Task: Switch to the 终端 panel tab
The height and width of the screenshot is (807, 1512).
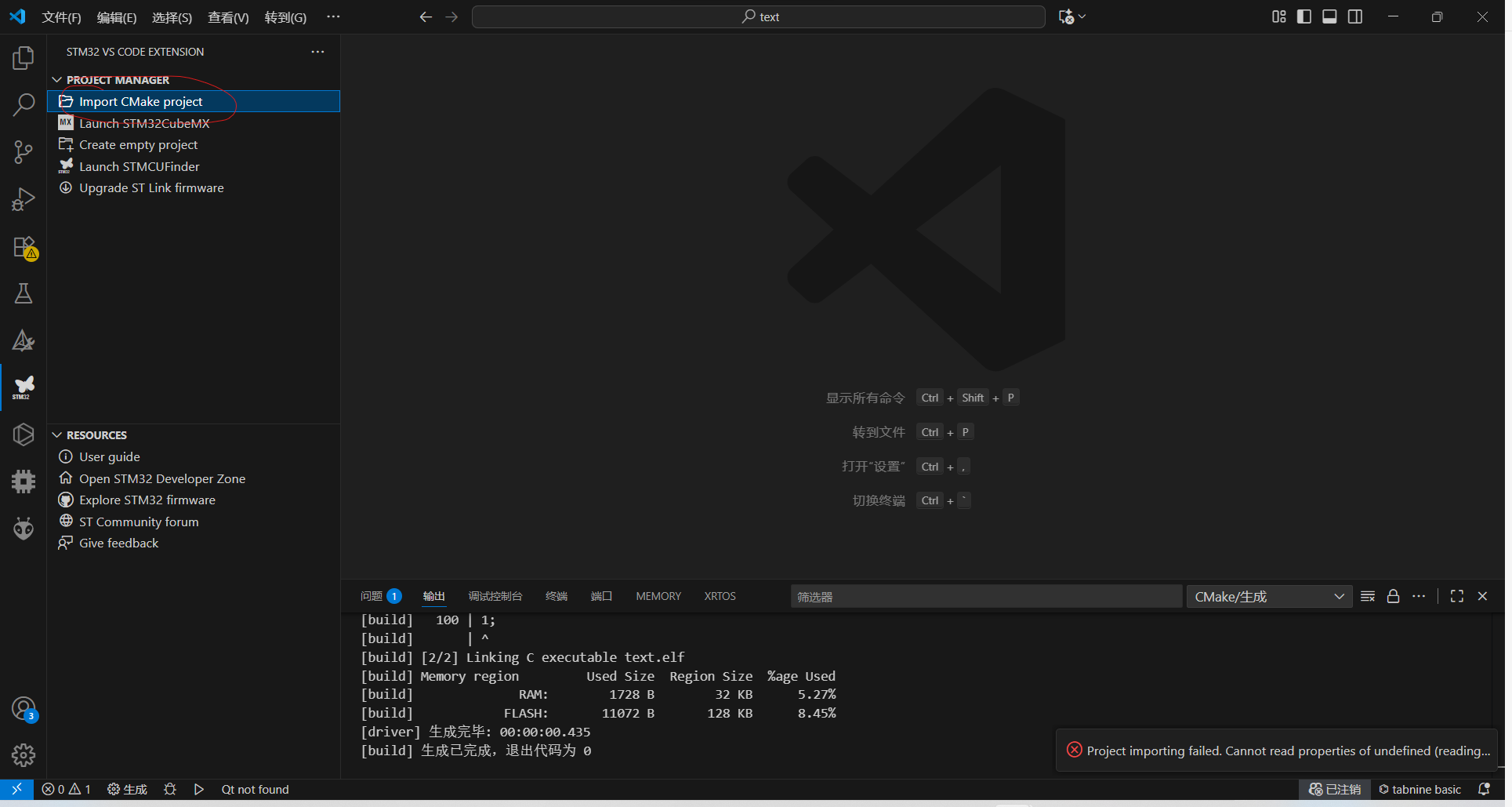Action: pyautogui.click(x=556, y=596)
